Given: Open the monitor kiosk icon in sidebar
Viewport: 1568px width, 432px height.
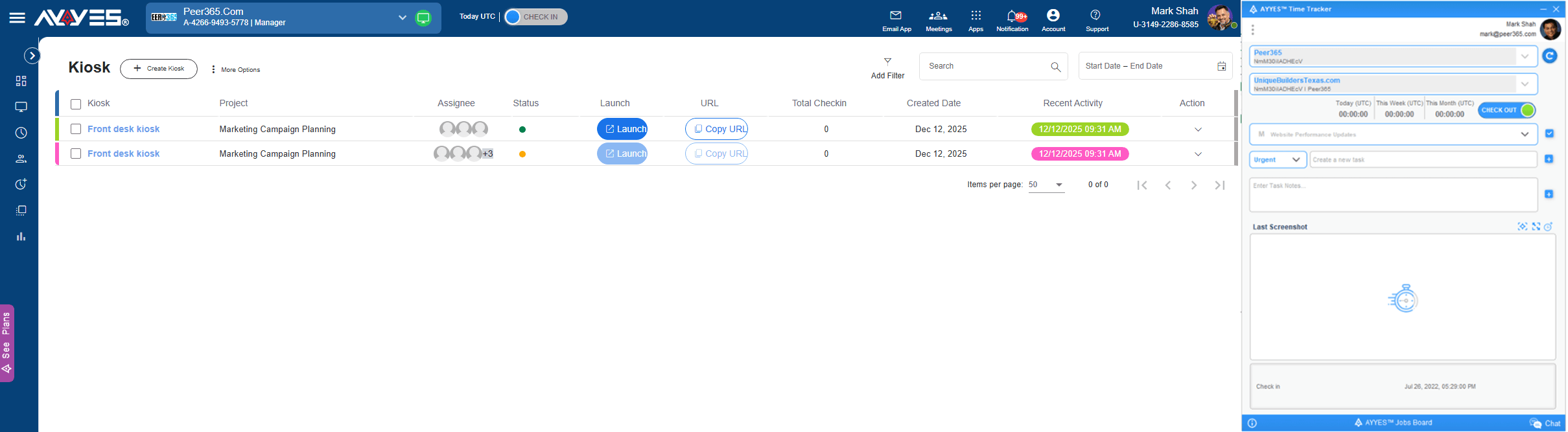Looking at the screenshot, I should [x=21, y=107].
